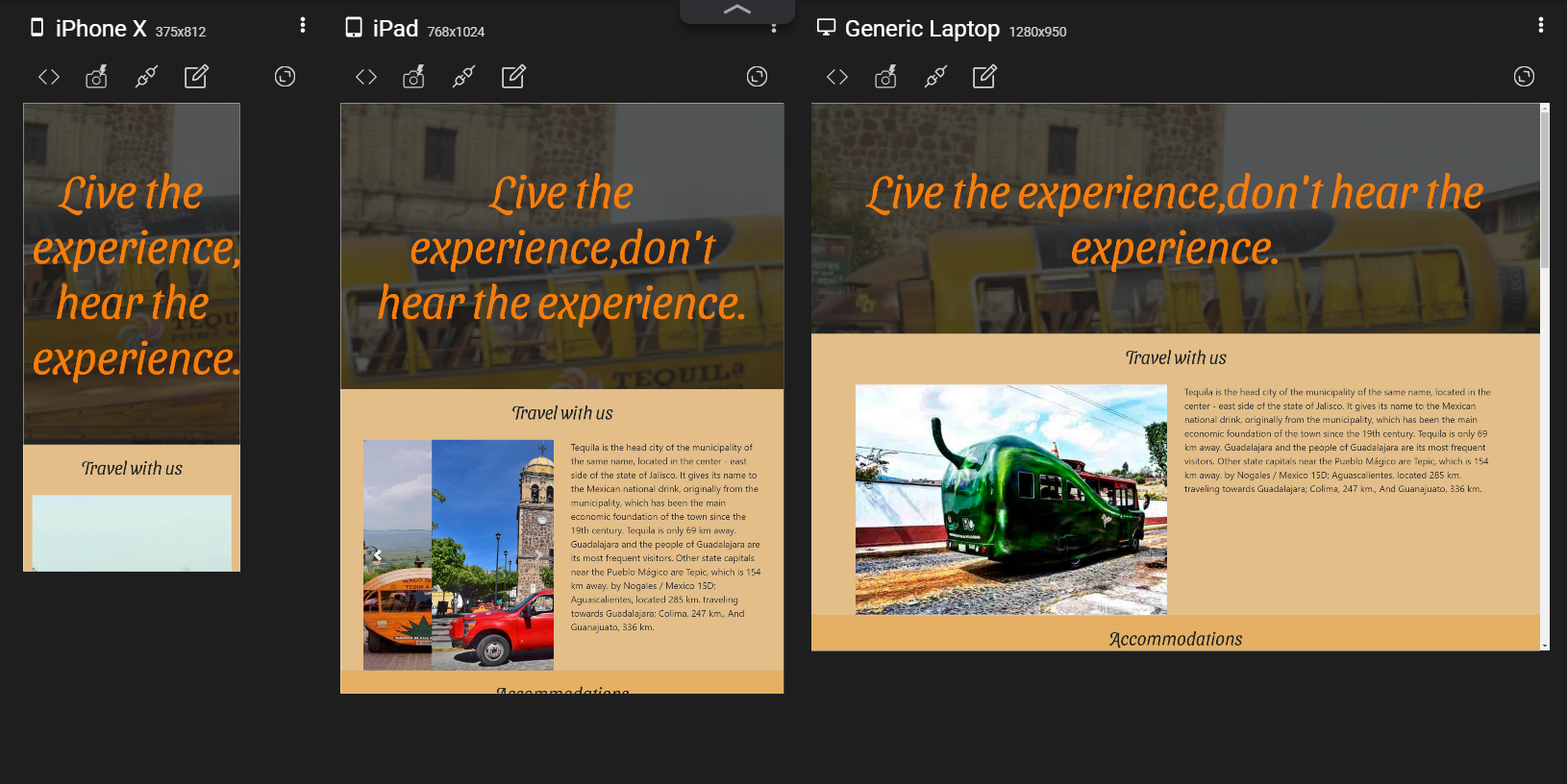Rotate the iPad device preview
1567x784 pixels.
point(757,77)
